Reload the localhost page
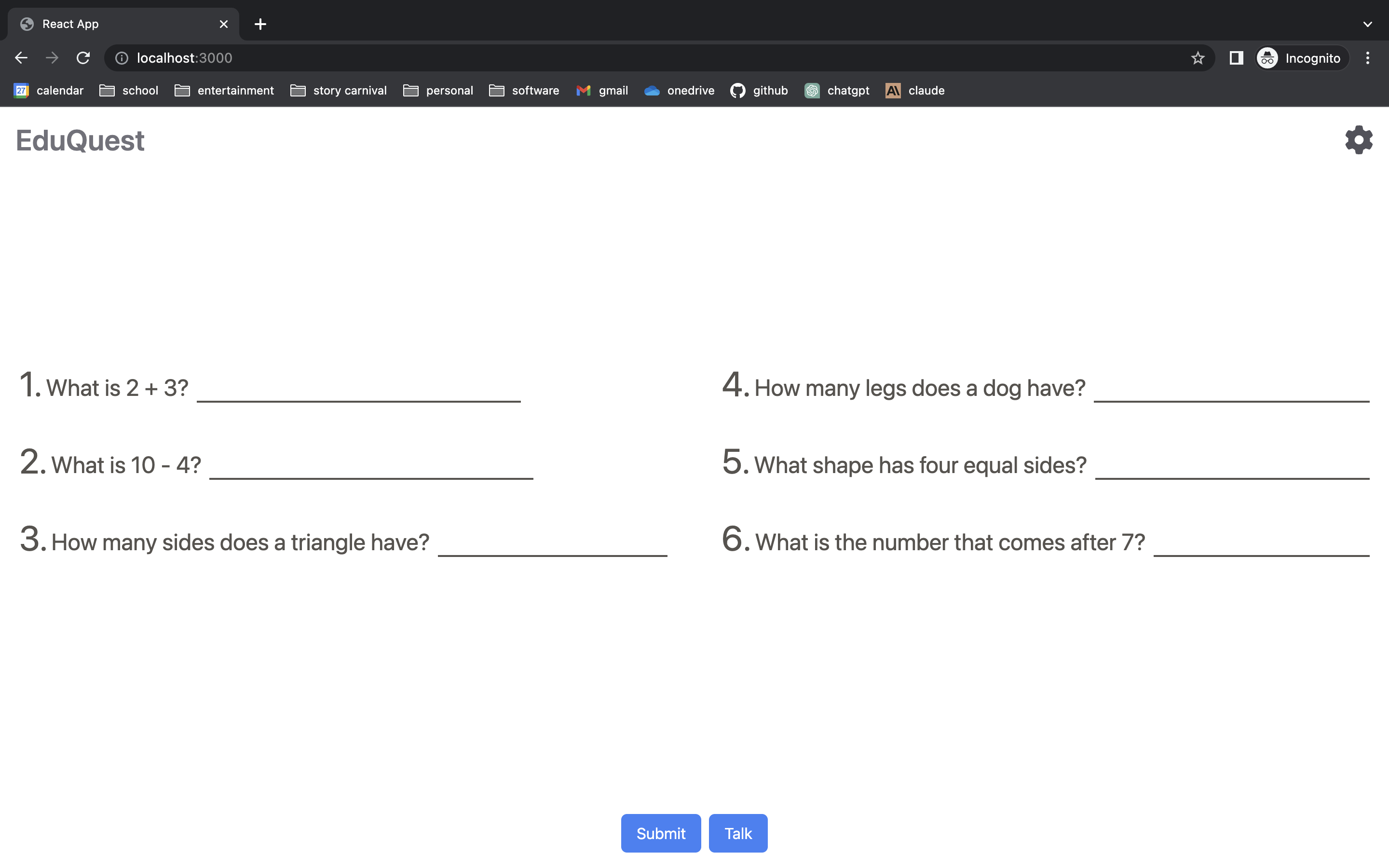Image resolution: width=1389 pixels, height=868 pixels. (x=83, y=58)
